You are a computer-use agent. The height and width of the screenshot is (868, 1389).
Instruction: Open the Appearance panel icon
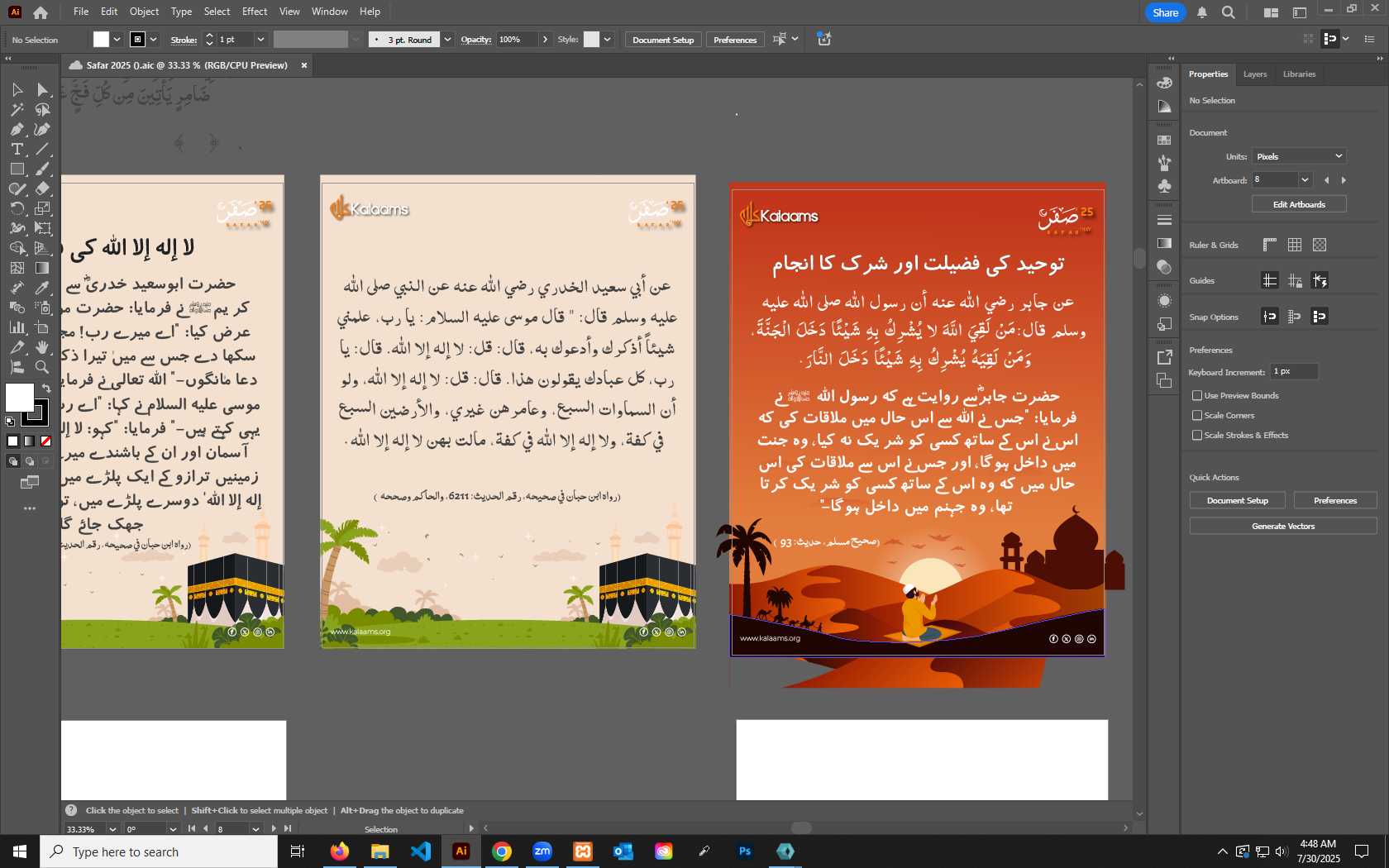[1164, 301]
